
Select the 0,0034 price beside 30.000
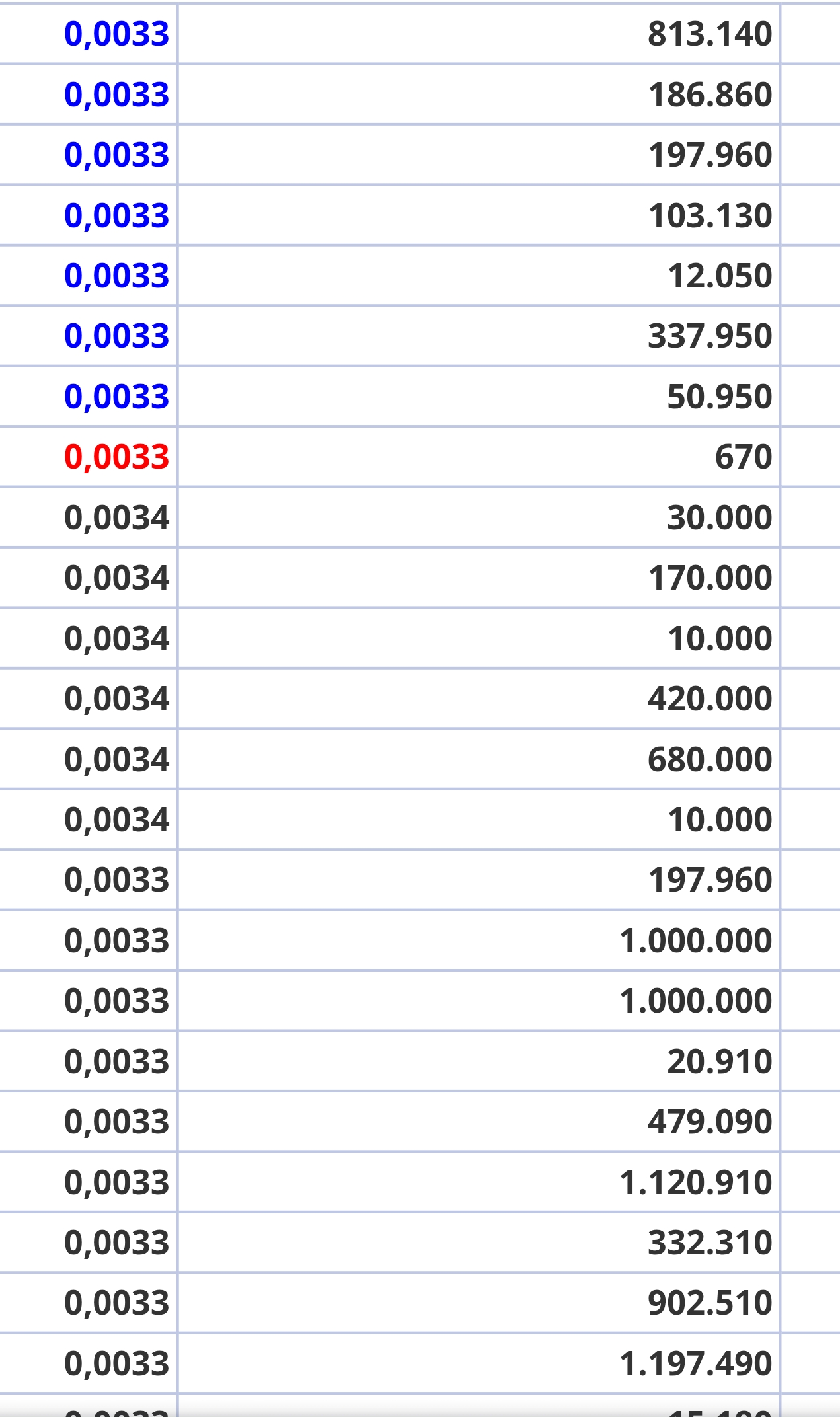pyautogui.click(x=89, y=517)
